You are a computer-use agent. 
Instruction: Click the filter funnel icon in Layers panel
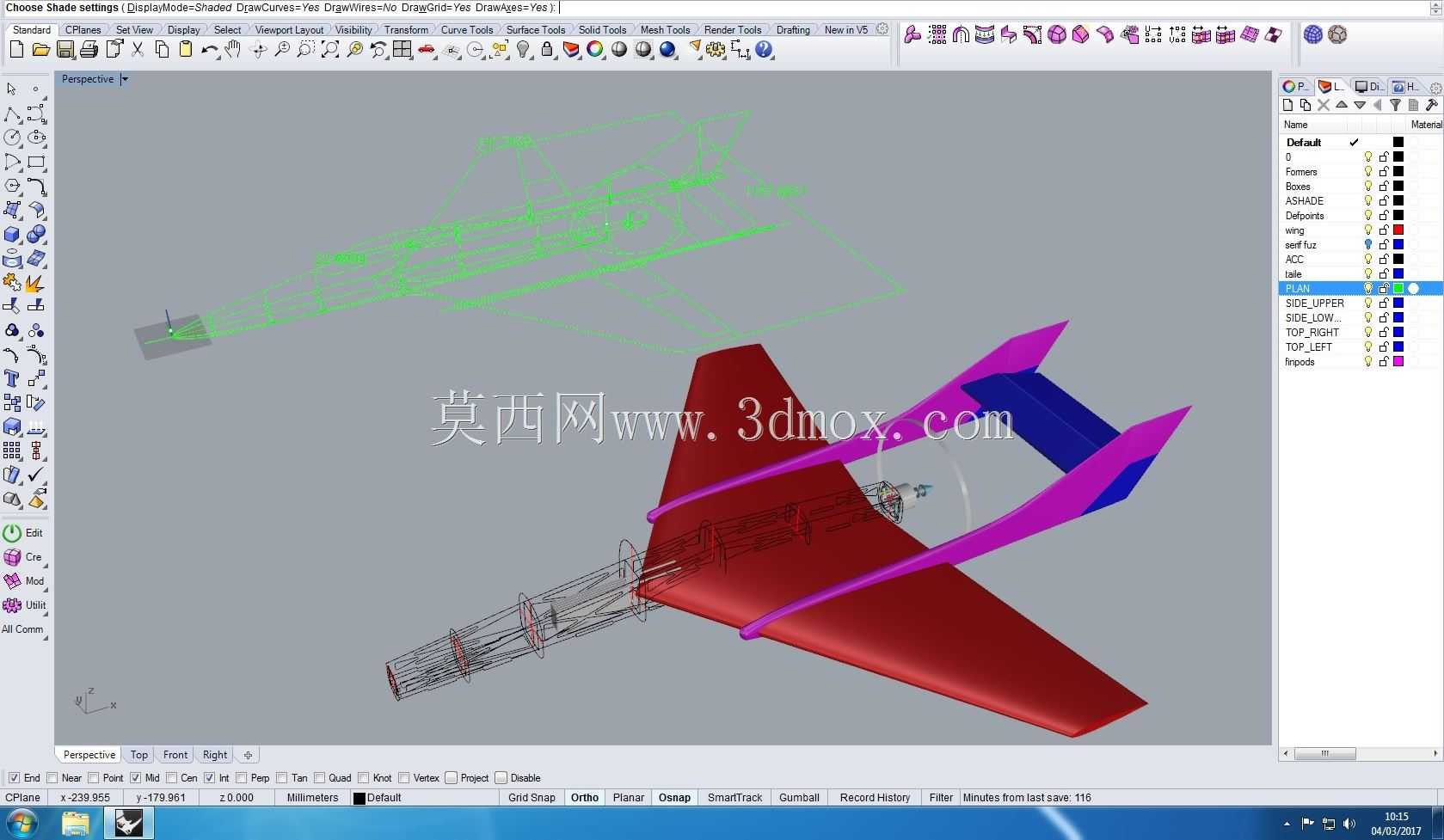(1395, 105)
